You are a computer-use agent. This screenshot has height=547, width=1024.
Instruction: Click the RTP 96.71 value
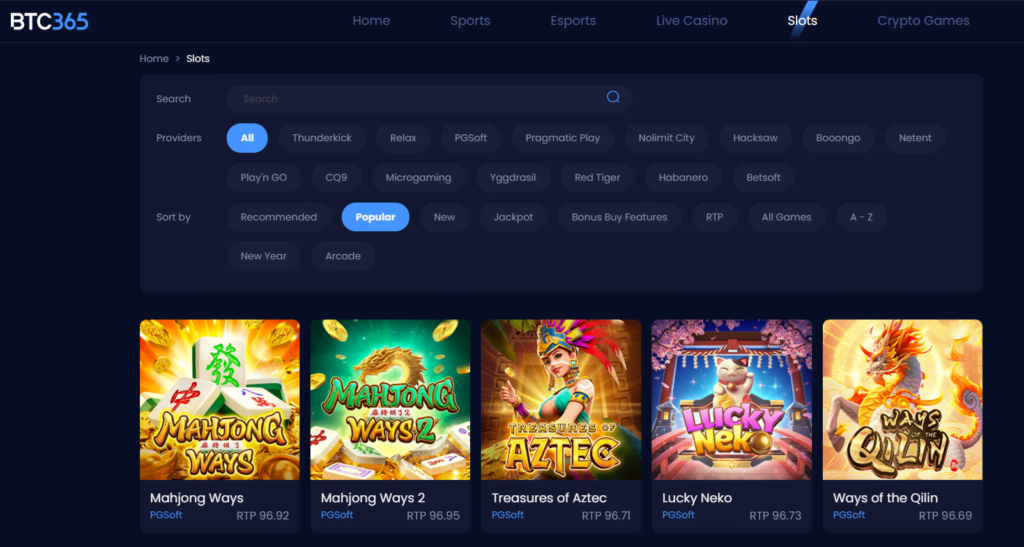[x=606, y=516]
